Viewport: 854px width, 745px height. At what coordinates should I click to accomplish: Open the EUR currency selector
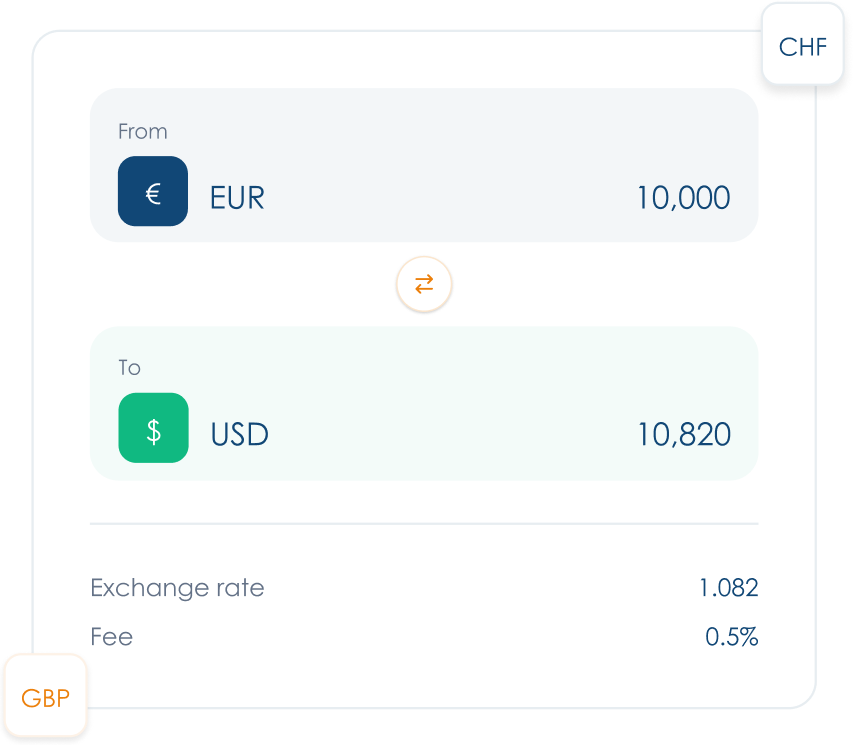click(x=237, y=197)
